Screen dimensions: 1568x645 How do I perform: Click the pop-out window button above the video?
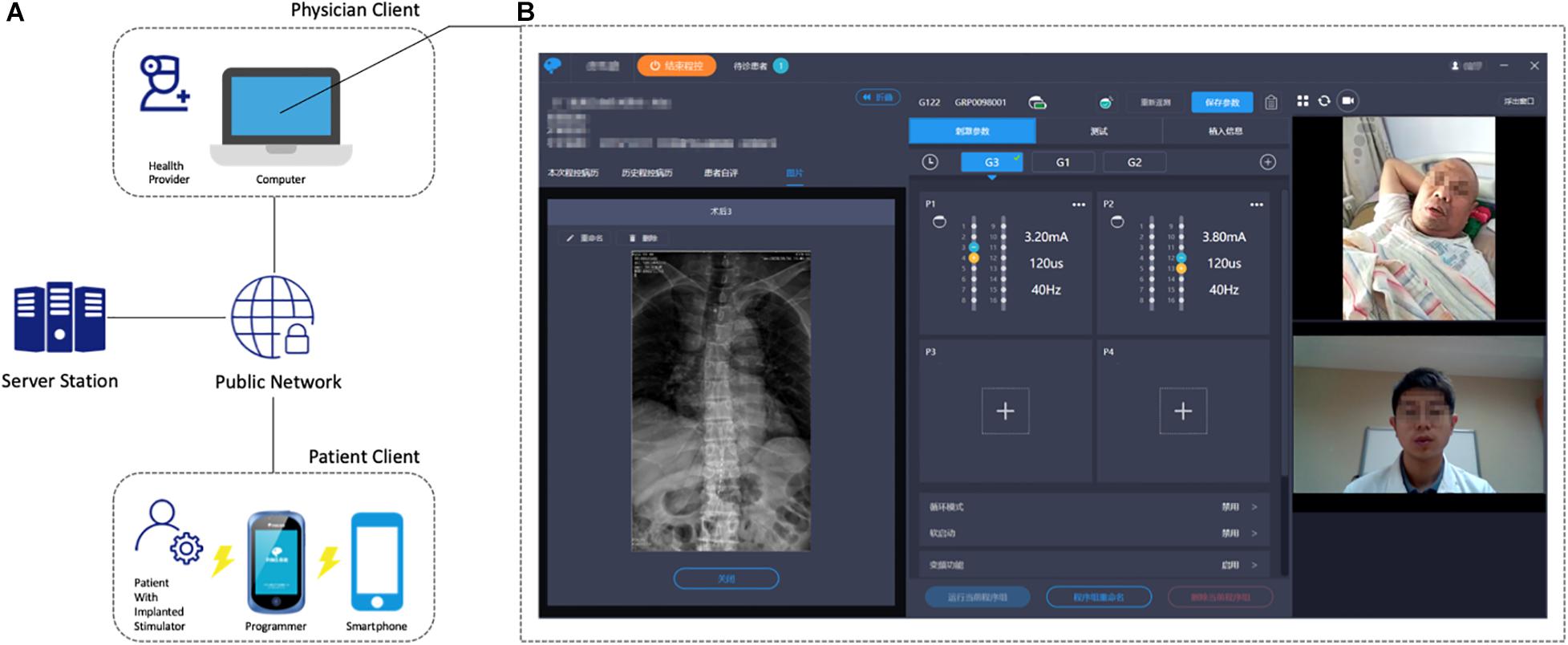1518,101
